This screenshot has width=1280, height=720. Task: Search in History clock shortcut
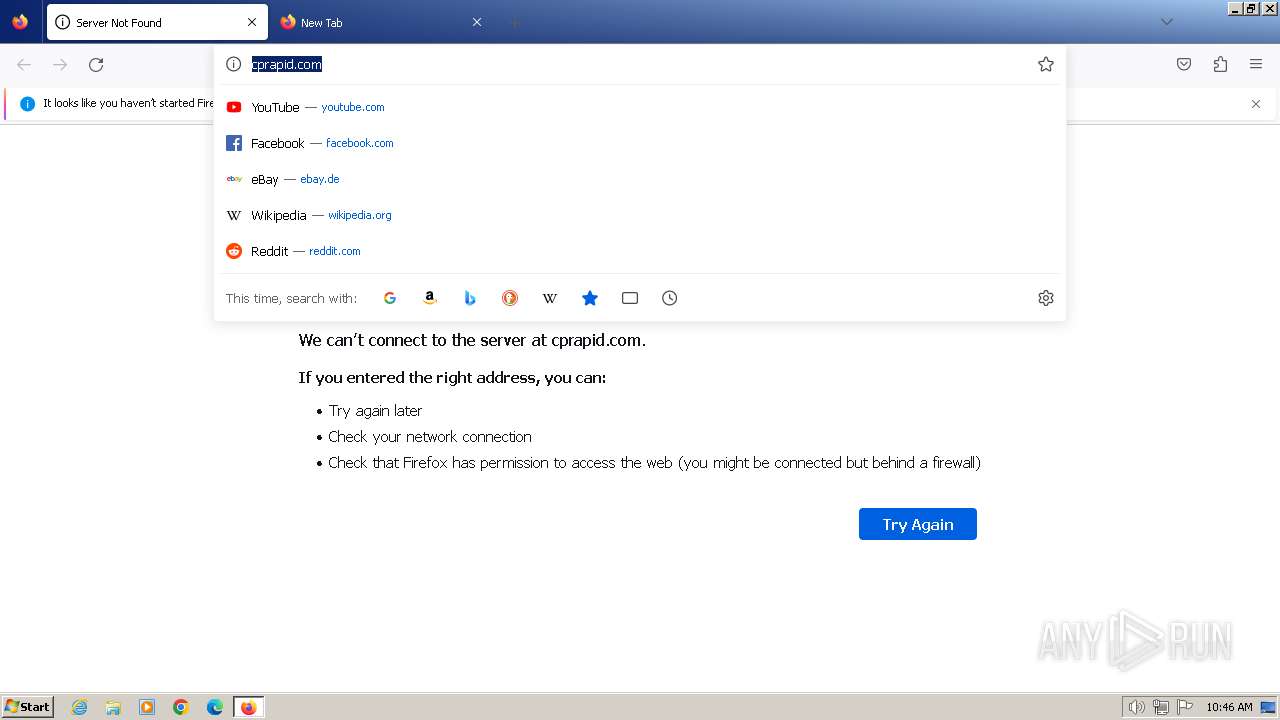pyautogui.click(x=670, y=298)
